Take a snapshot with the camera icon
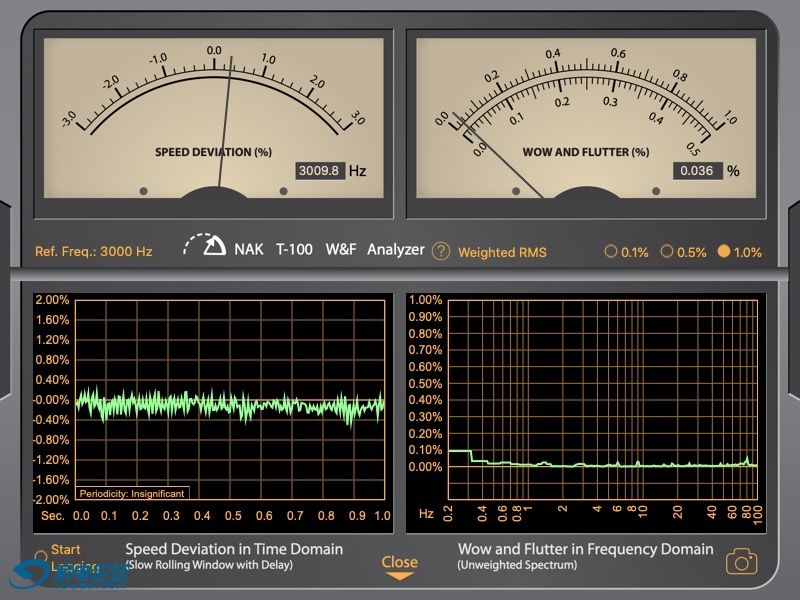Viewport: 800px width, 600px height. pyautogui.click(x=741, y=562)
